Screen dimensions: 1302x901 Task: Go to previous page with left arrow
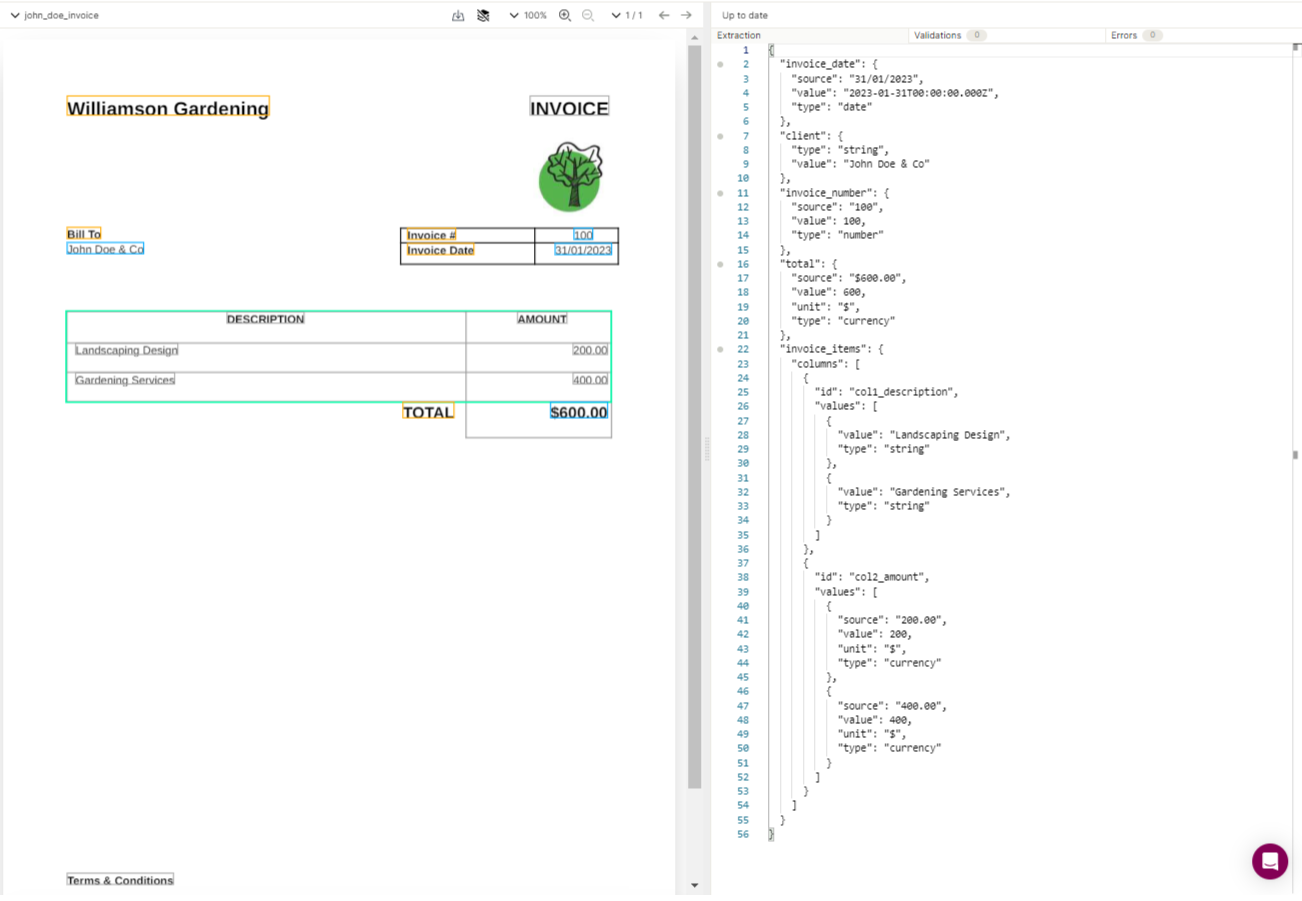(x=664, y=15)
